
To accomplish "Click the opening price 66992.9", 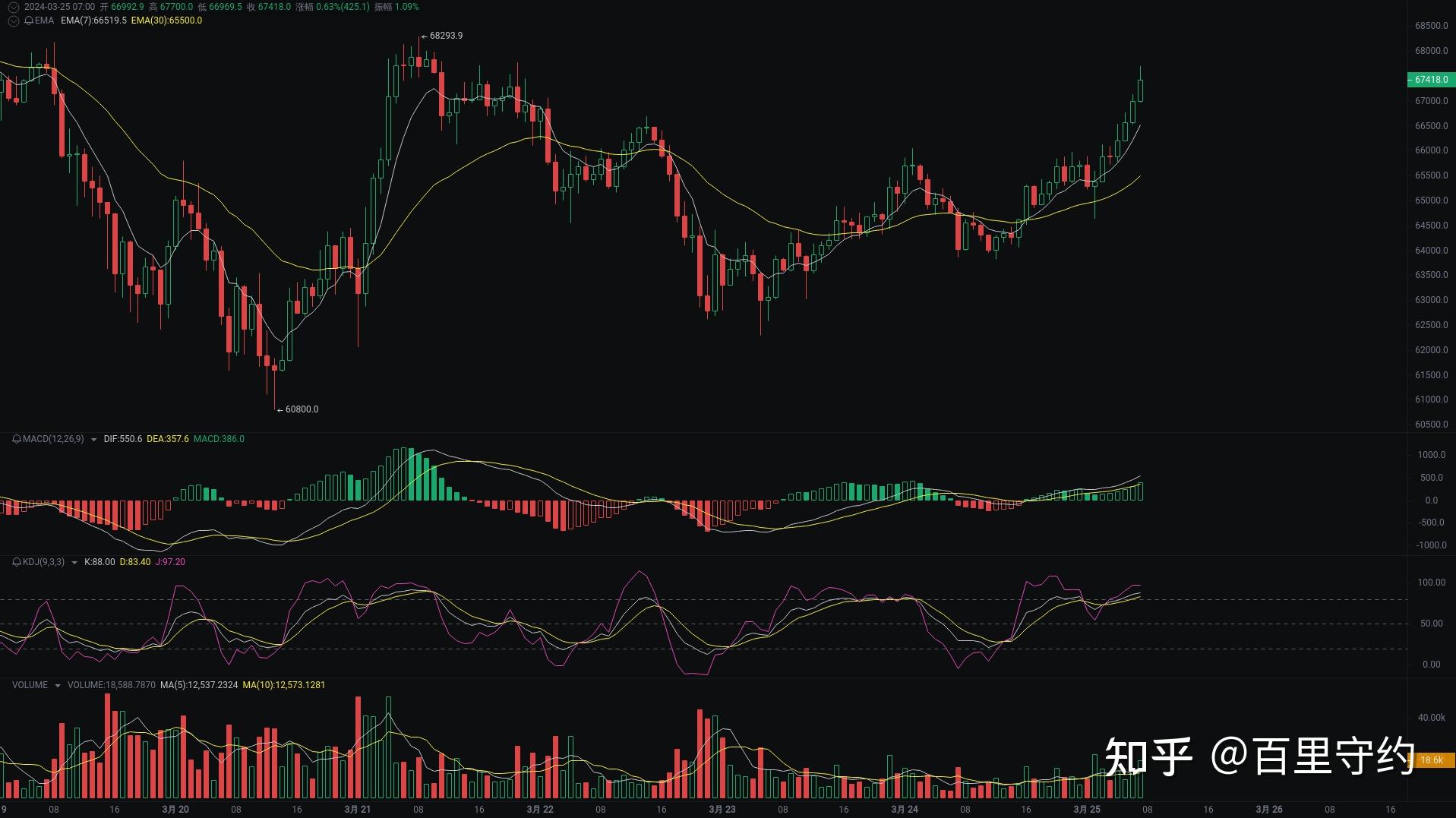I will (127, 7).
